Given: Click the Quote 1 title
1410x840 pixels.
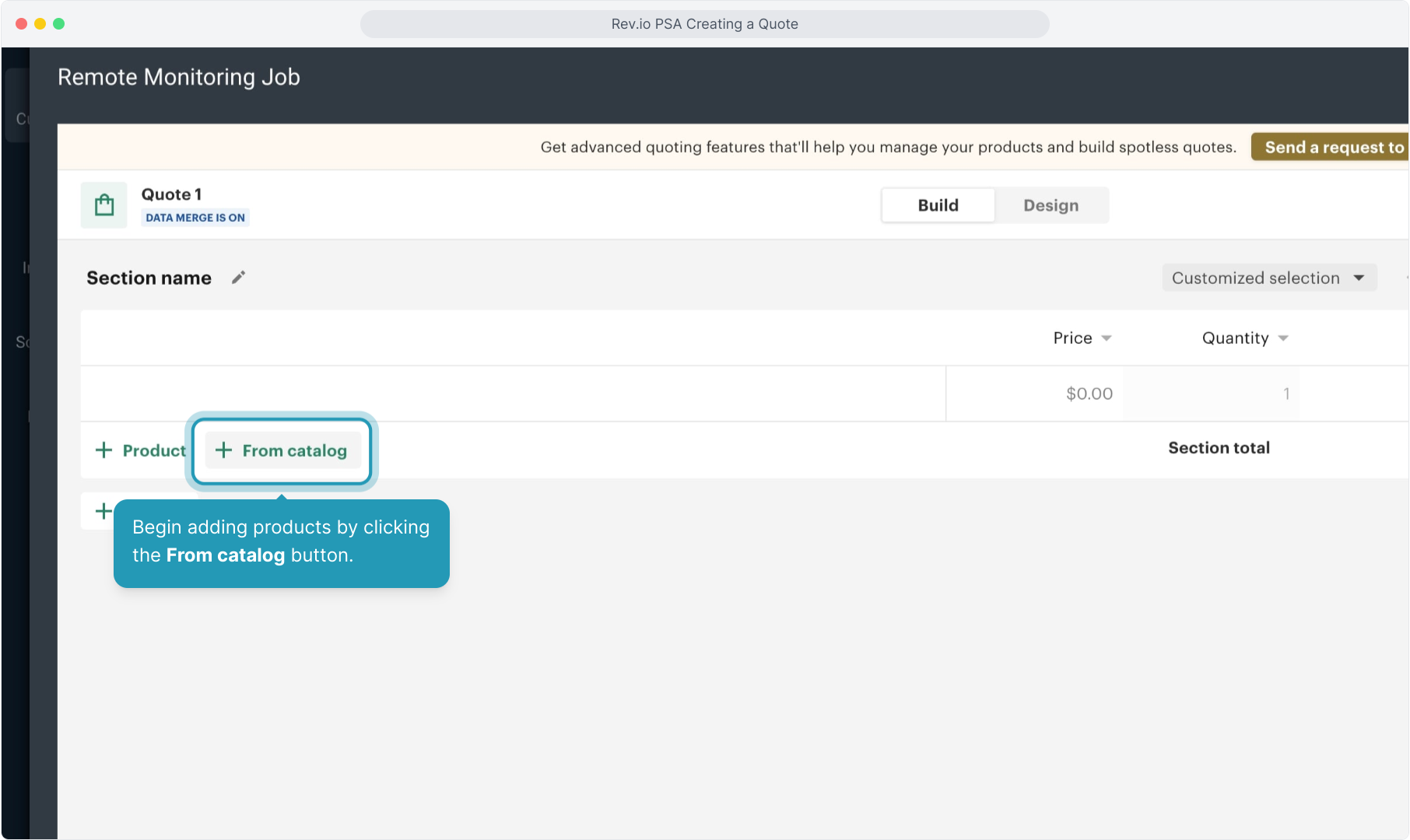Looking at the screenshot, I should coord(171,194).
